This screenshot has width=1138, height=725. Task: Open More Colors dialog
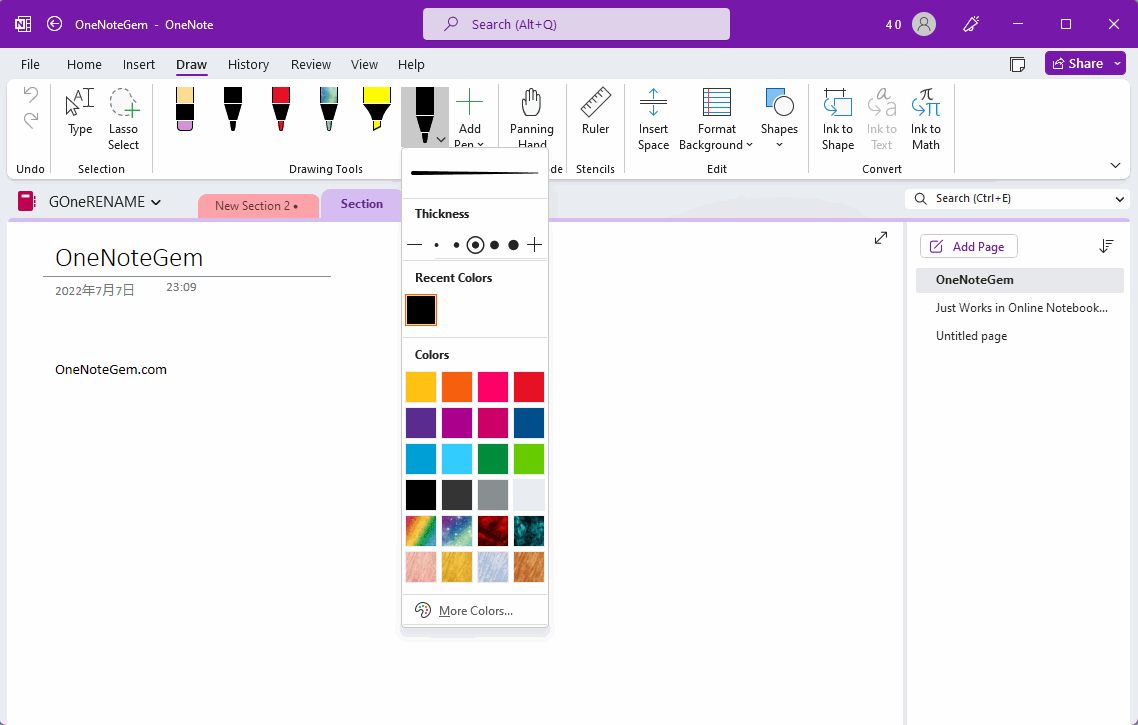tap(475, 611)
